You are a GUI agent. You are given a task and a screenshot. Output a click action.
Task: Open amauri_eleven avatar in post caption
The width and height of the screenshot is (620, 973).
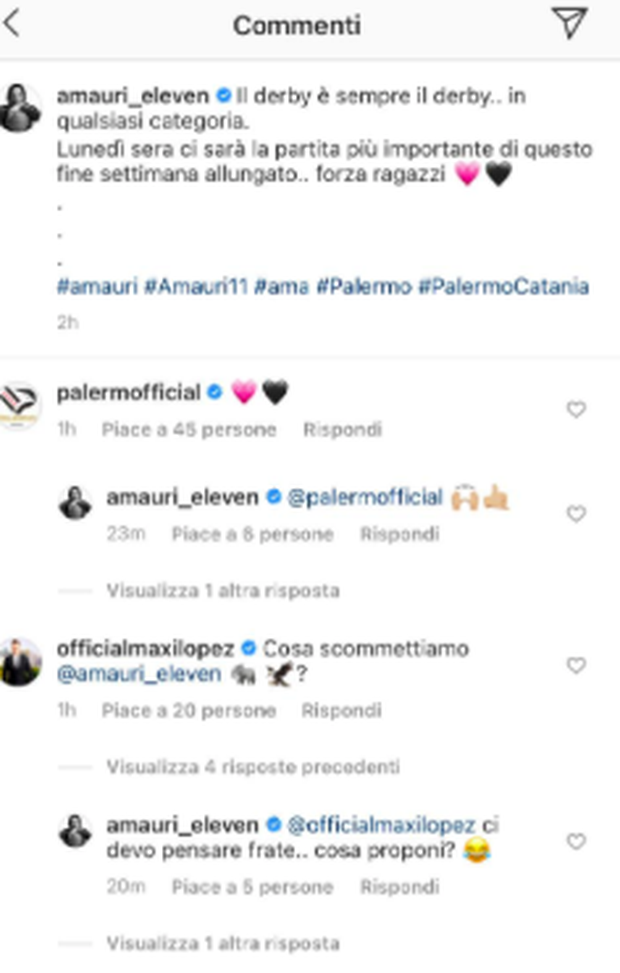(20, 109)
